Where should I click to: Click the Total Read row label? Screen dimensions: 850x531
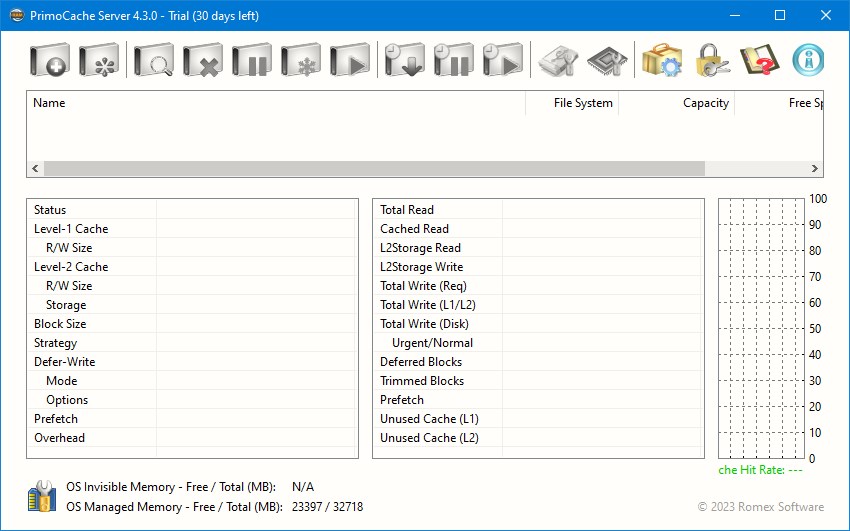[x=407, y=210]
